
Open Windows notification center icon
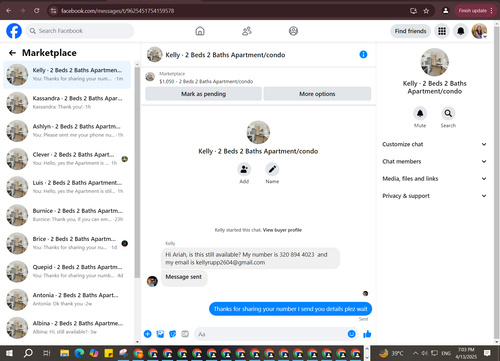(487, 353)
